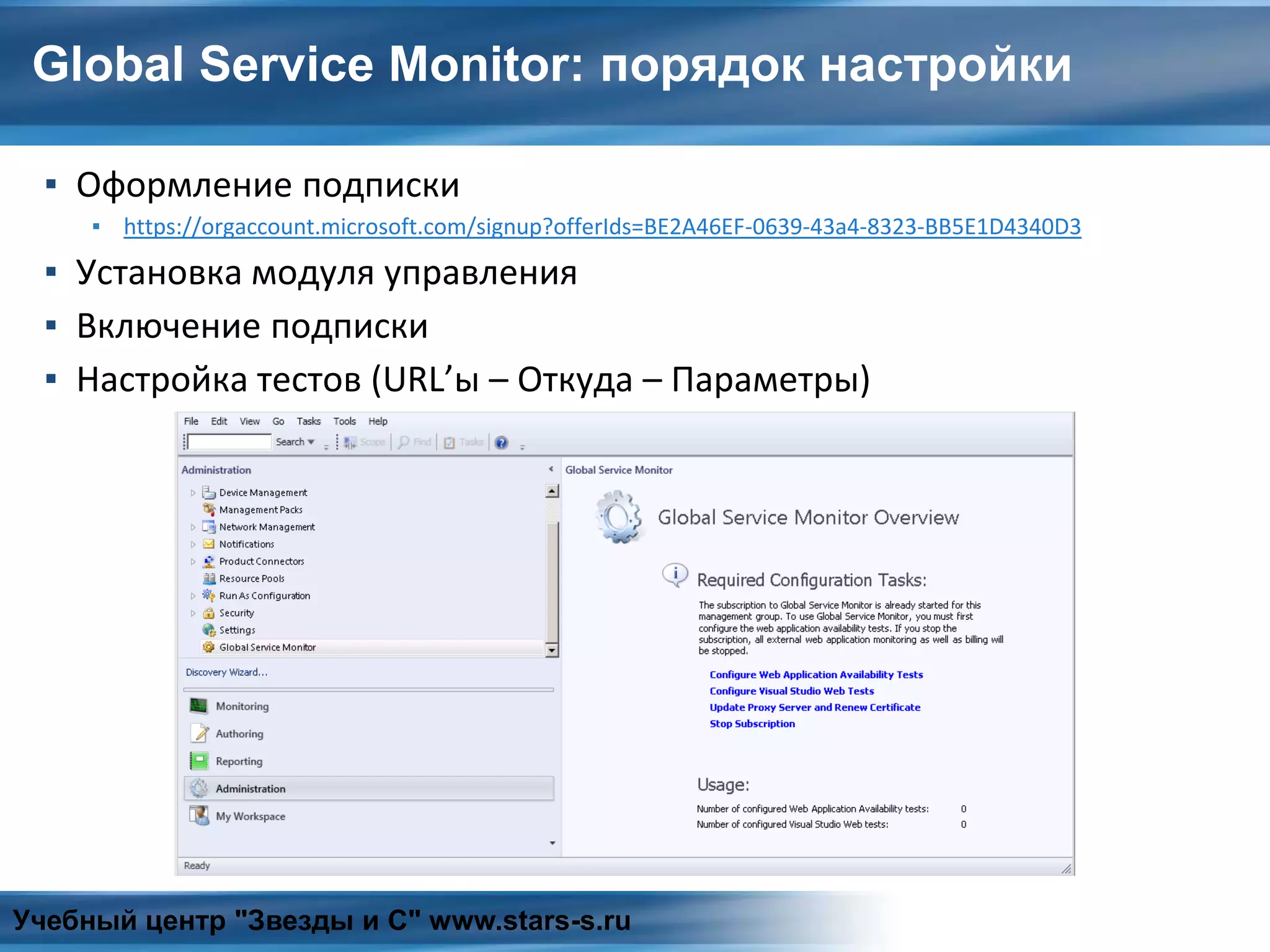Click the Network Management icon
The width and height of the screenshot is (1270, 952).
point(209,527)
